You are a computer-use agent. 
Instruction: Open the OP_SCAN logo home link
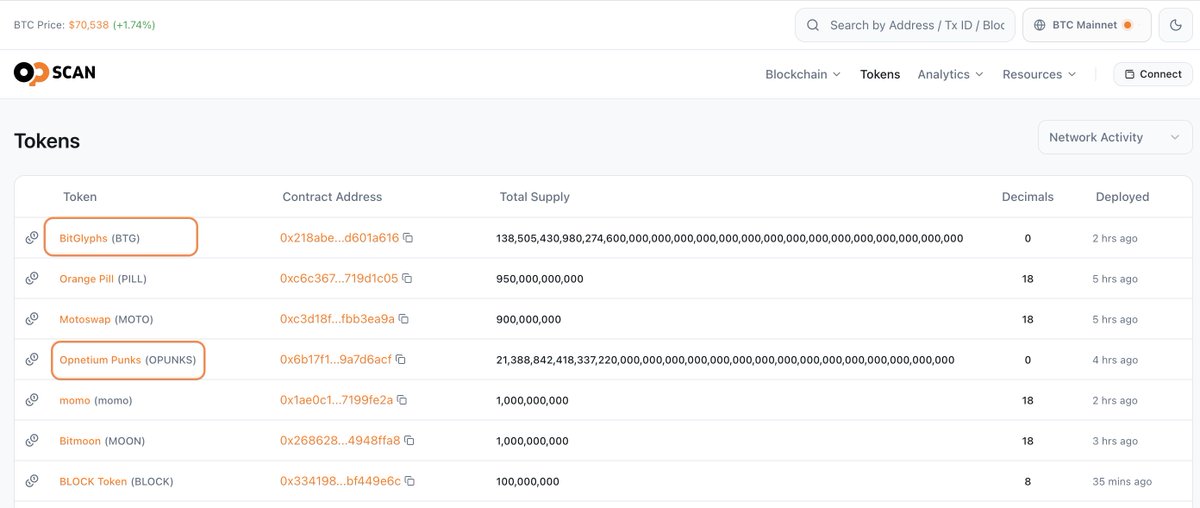54,73
